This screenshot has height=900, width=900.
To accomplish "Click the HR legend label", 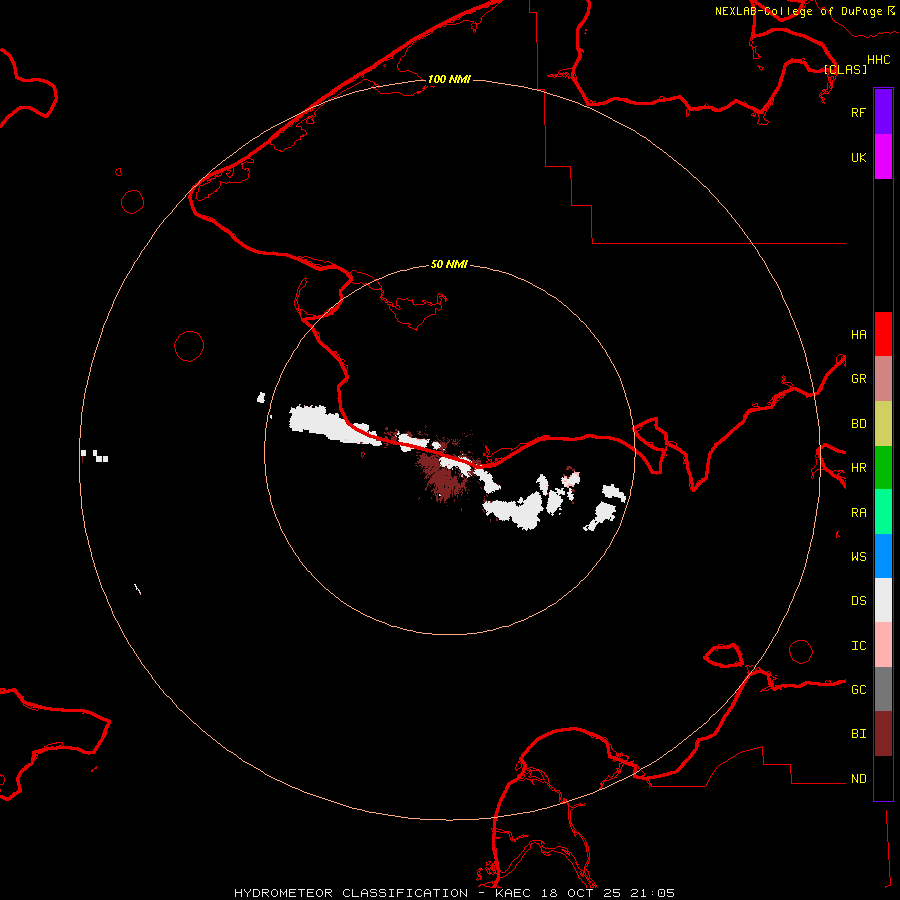I will pyautogui.click(x=858, y=468).
